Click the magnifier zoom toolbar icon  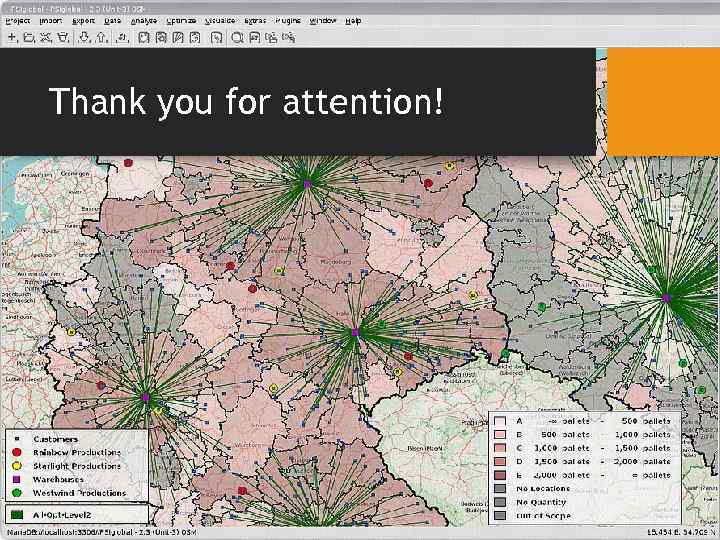pyautogui.click(x=237, y=38)
